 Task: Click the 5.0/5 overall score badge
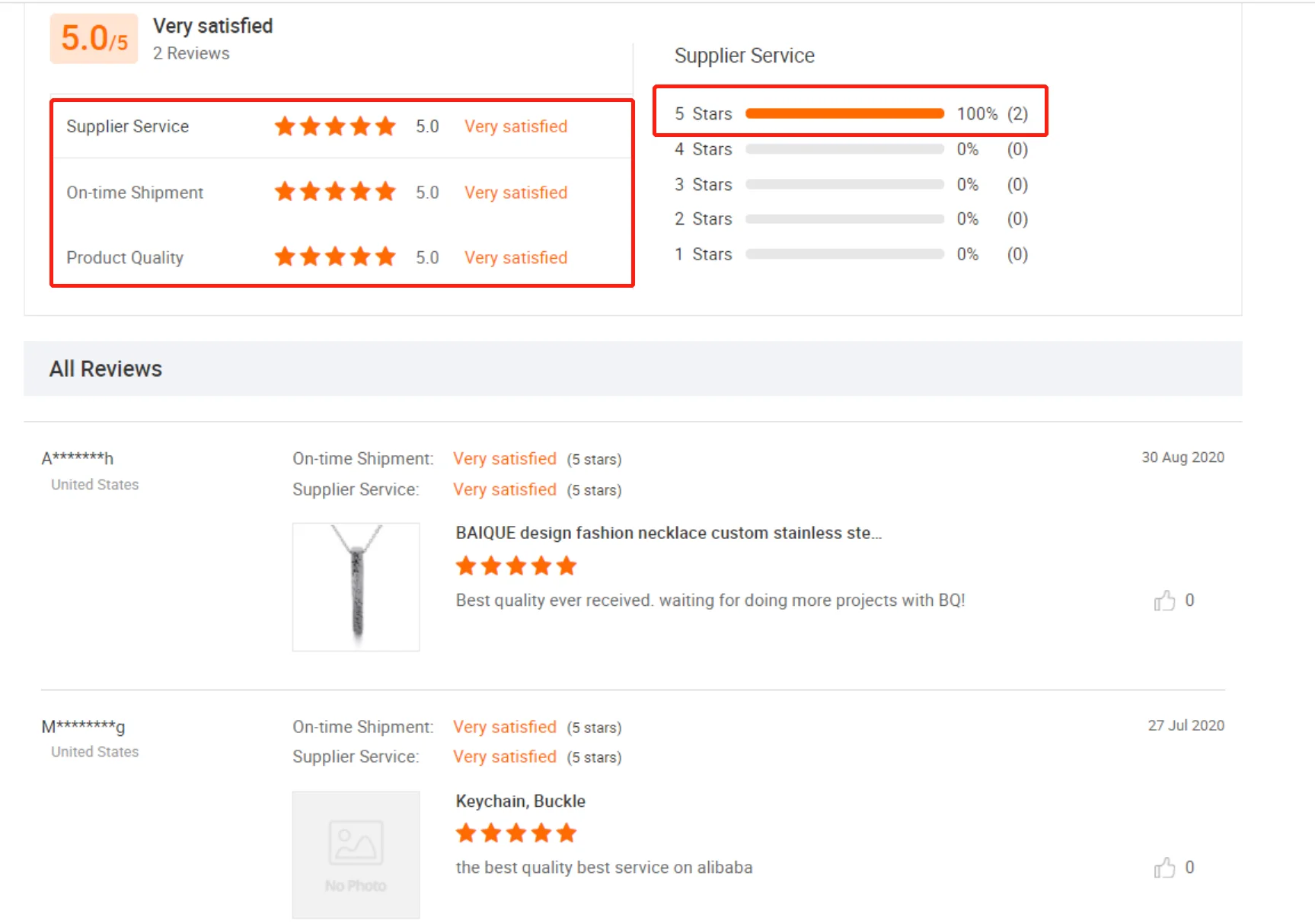(x=94, y=38)
